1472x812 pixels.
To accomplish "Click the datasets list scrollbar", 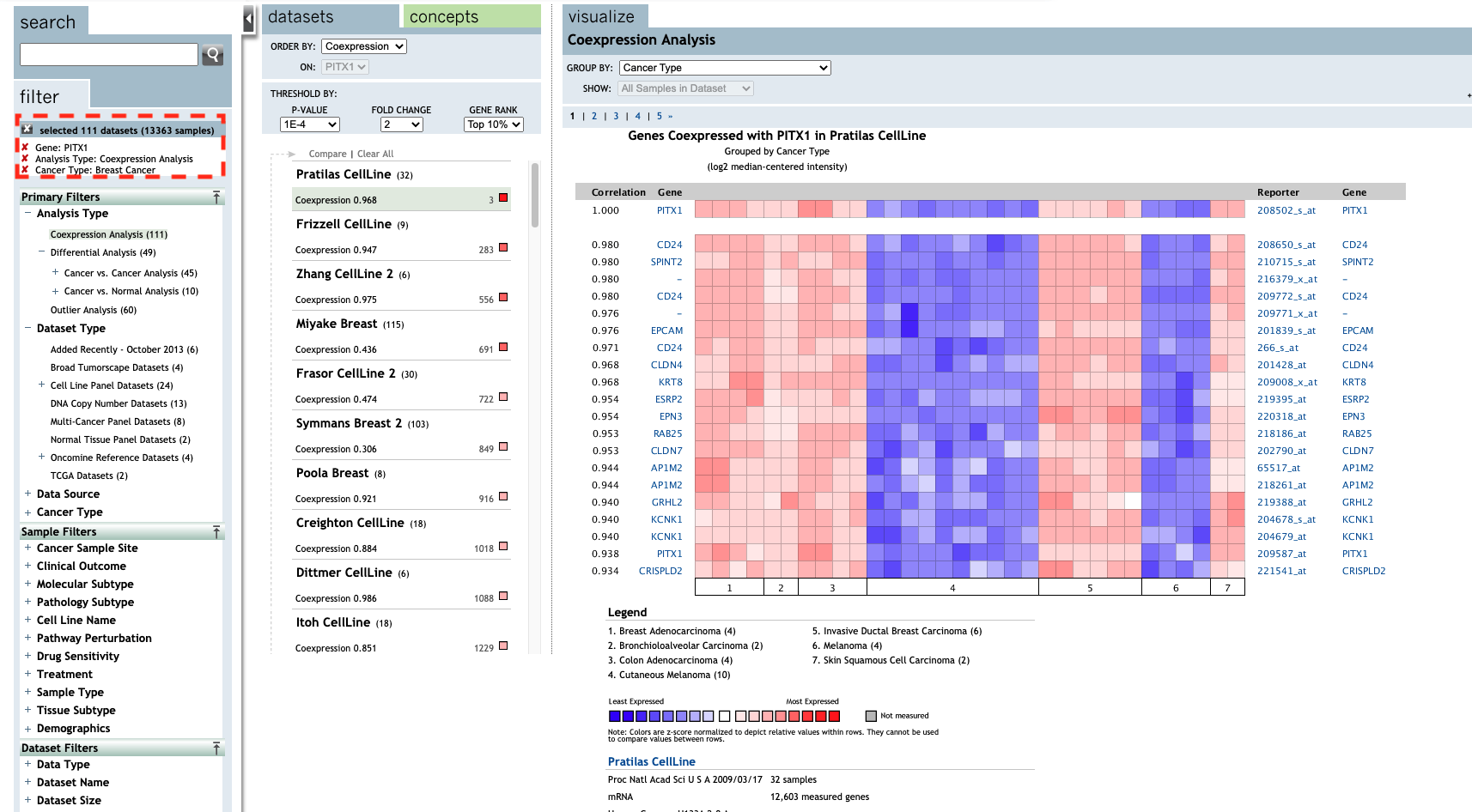I will pos(535,195).
